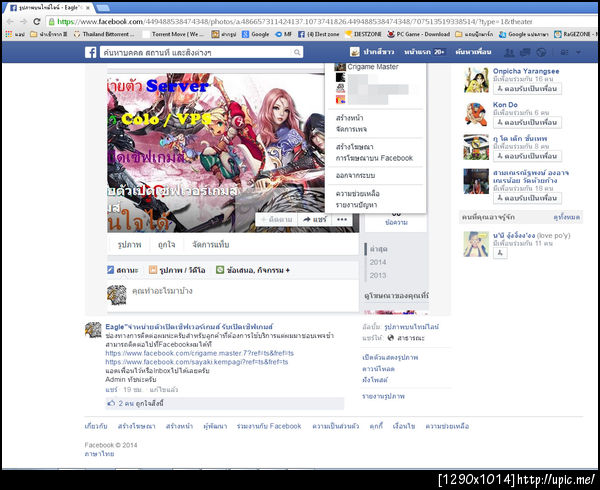Select the Status (สถานะ) composer option
The image size is (600, 490).
click(x=123, y=270)
